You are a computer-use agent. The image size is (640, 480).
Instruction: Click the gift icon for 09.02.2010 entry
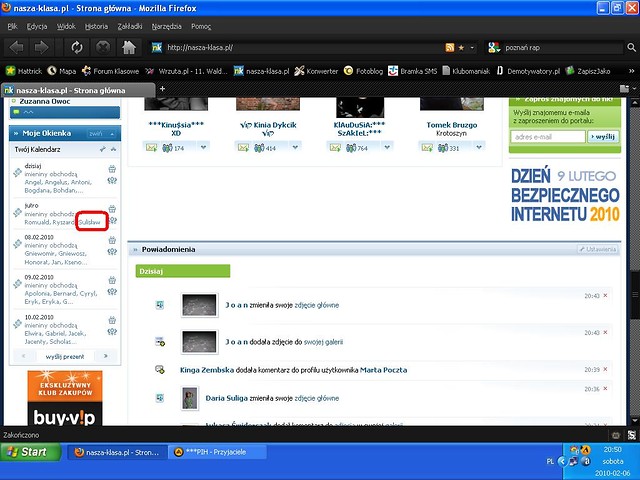click(112, 280)
